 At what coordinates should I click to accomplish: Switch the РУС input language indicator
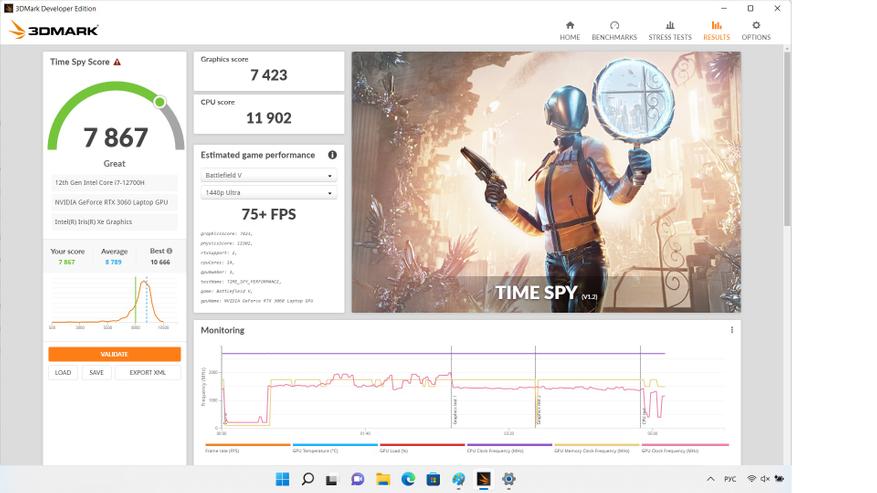point(730,479)
